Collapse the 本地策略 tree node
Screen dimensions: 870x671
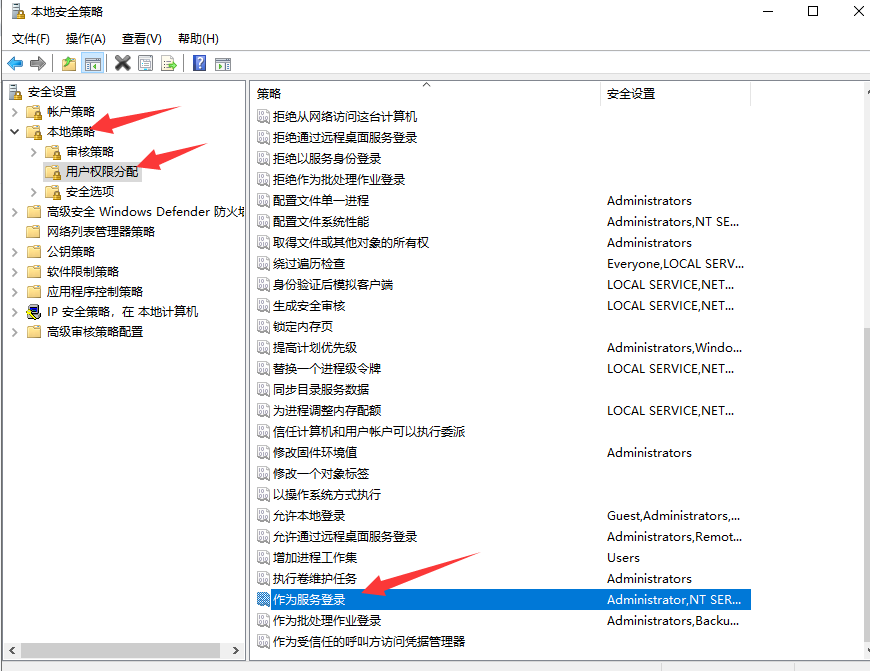pos(15,132)
